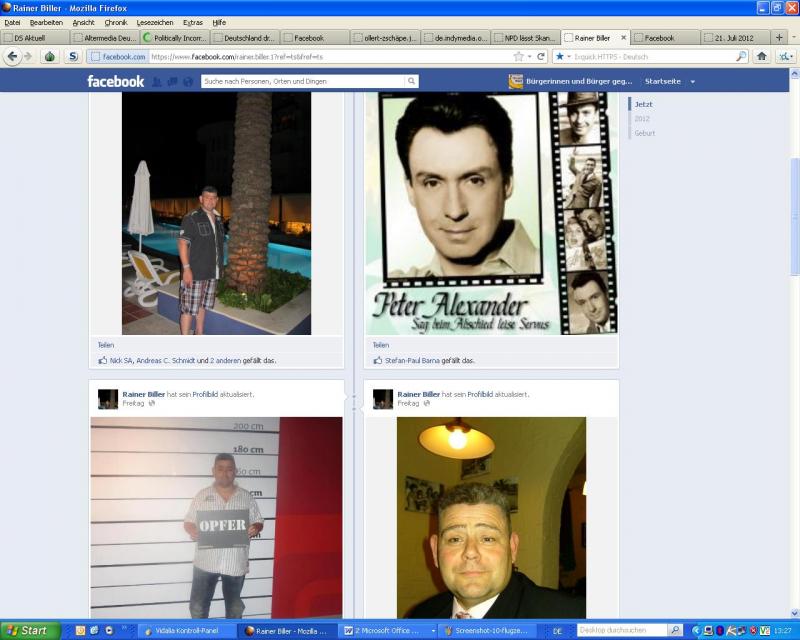Open the Firefox home page icon
800x640 pixels.
[762, 56]
